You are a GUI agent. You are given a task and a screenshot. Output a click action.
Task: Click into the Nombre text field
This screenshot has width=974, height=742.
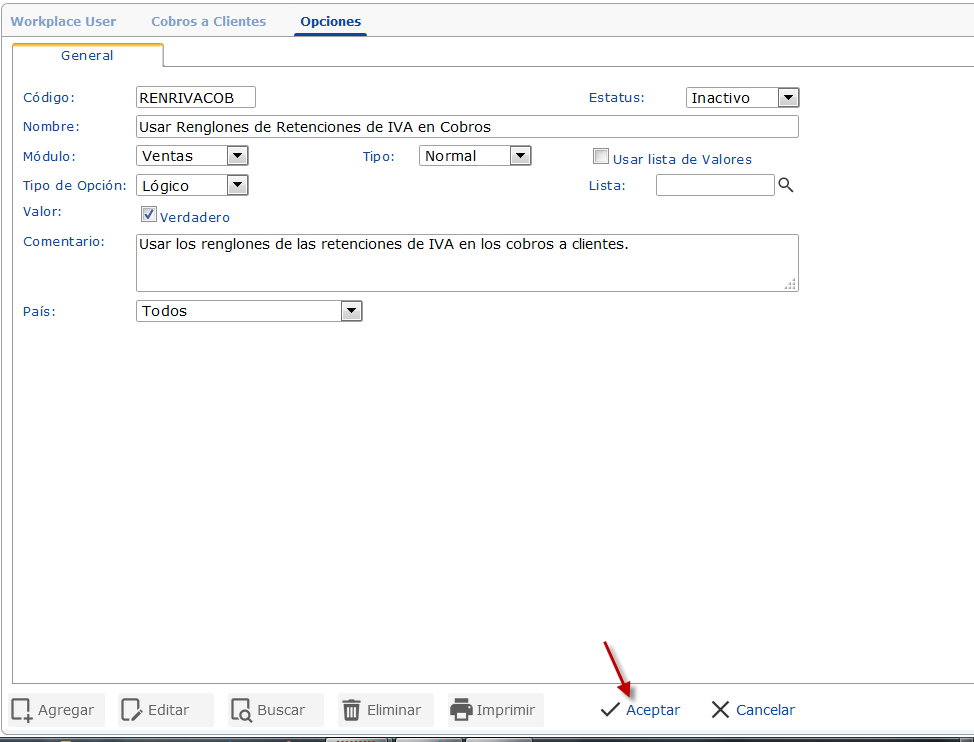[467, 127]
